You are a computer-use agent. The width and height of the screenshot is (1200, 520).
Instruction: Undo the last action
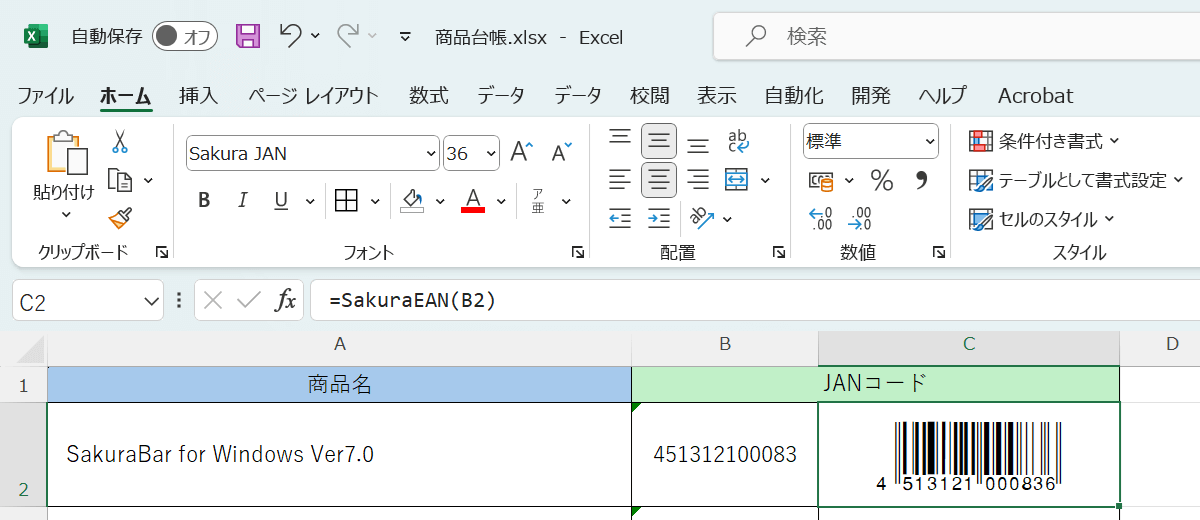[291, 36]
